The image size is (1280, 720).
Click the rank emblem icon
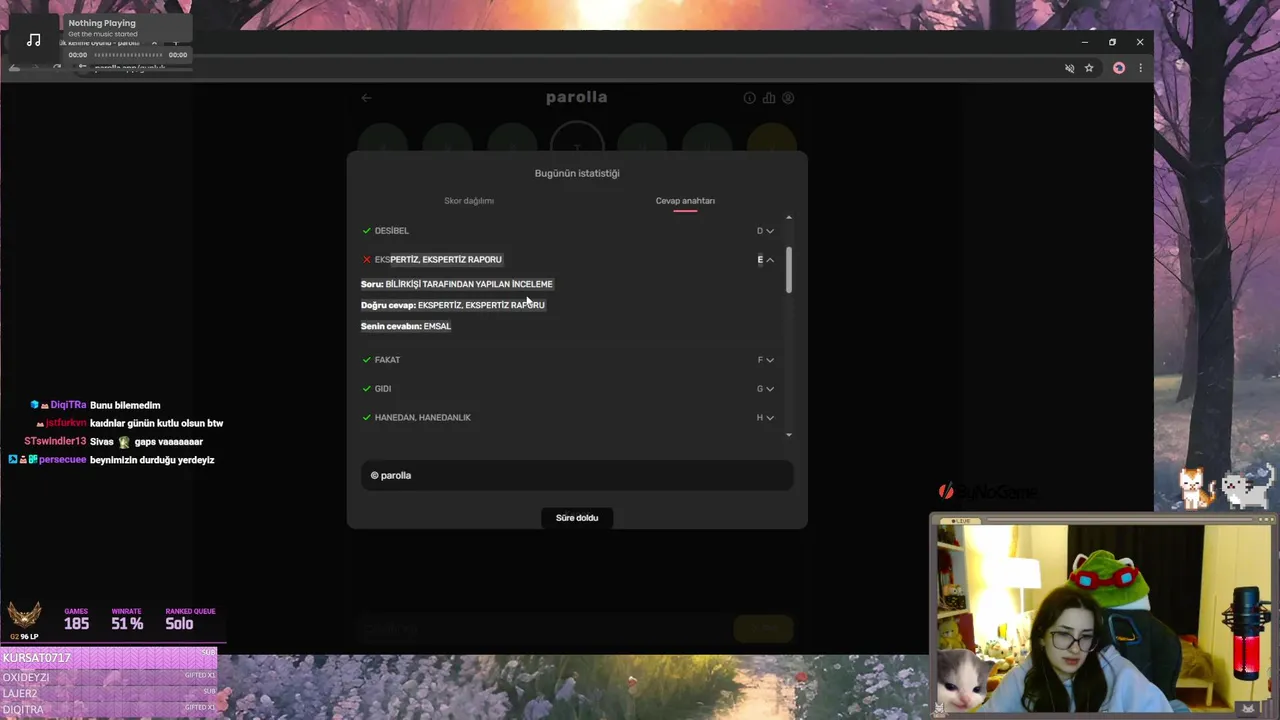(25, 614)
